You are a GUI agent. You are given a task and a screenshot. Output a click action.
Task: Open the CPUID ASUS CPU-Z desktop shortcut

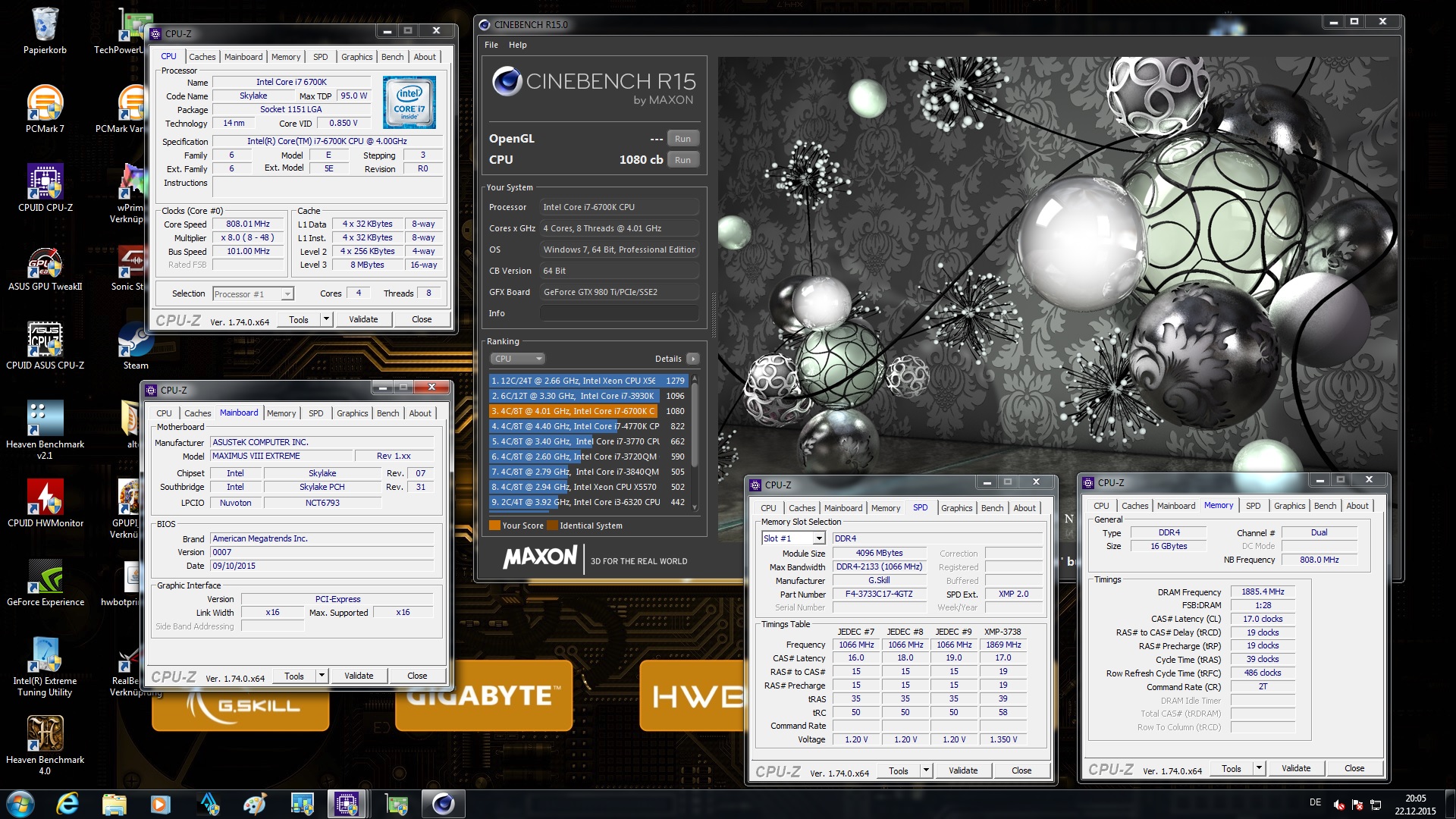(45, 346)
